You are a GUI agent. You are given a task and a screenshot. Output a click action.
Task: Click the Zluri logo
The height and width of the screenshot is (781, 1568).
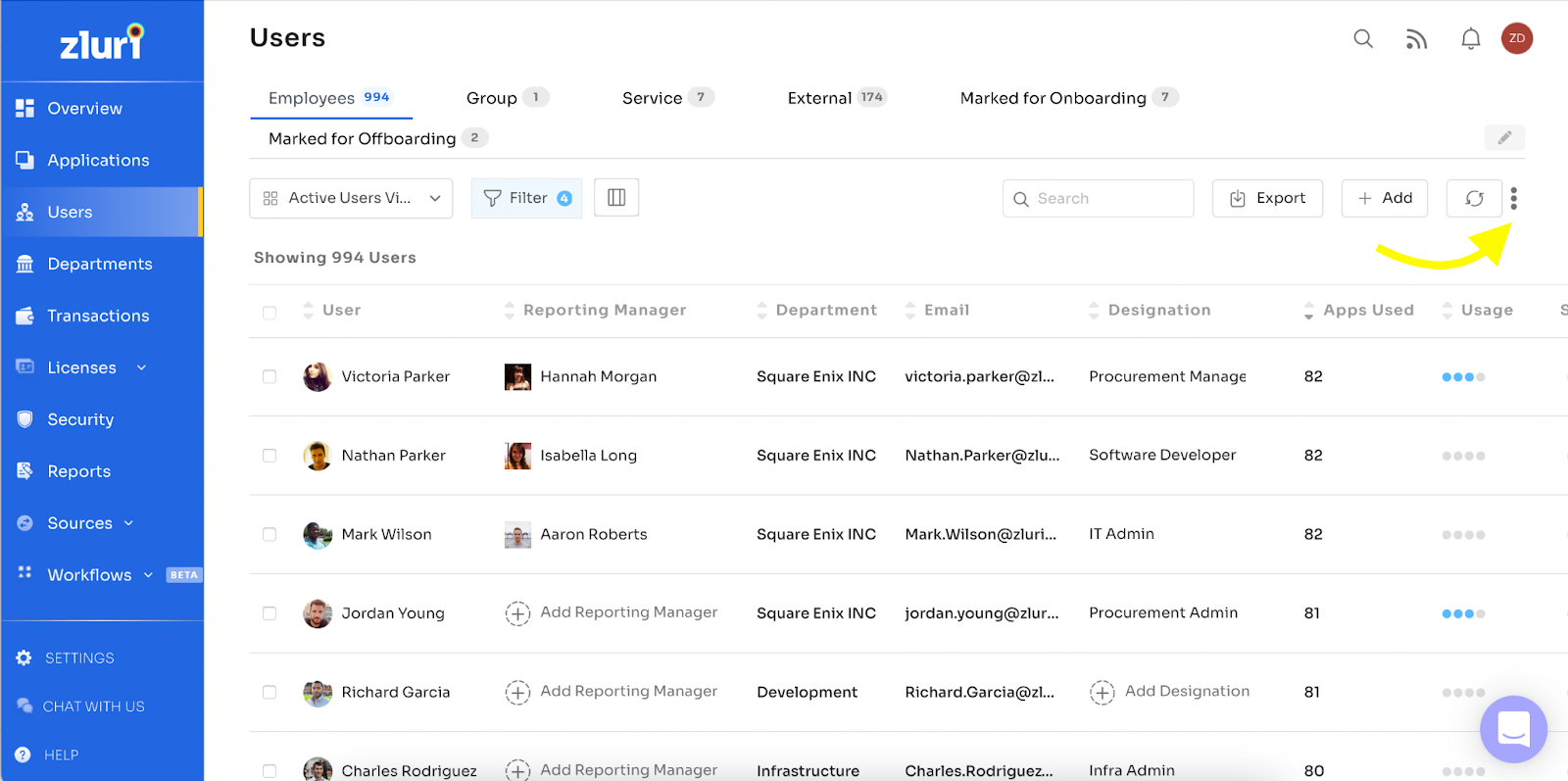click(102, 42)
